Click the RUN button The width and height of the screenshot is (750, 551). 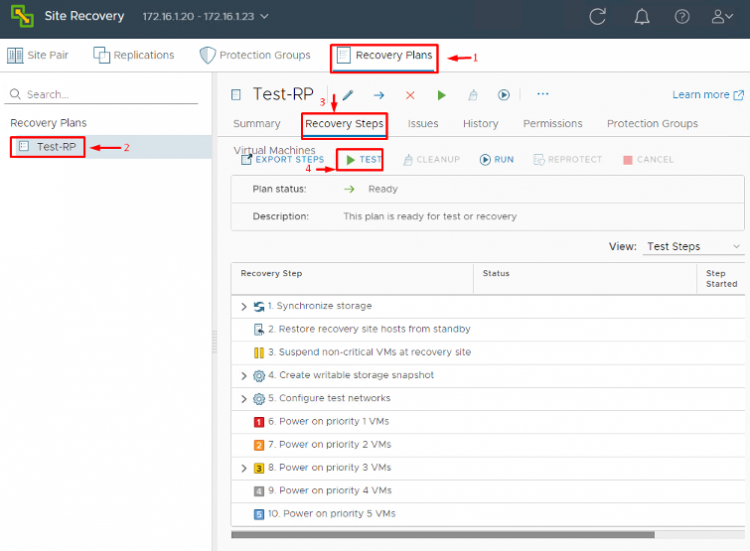(x=496, y=160)
